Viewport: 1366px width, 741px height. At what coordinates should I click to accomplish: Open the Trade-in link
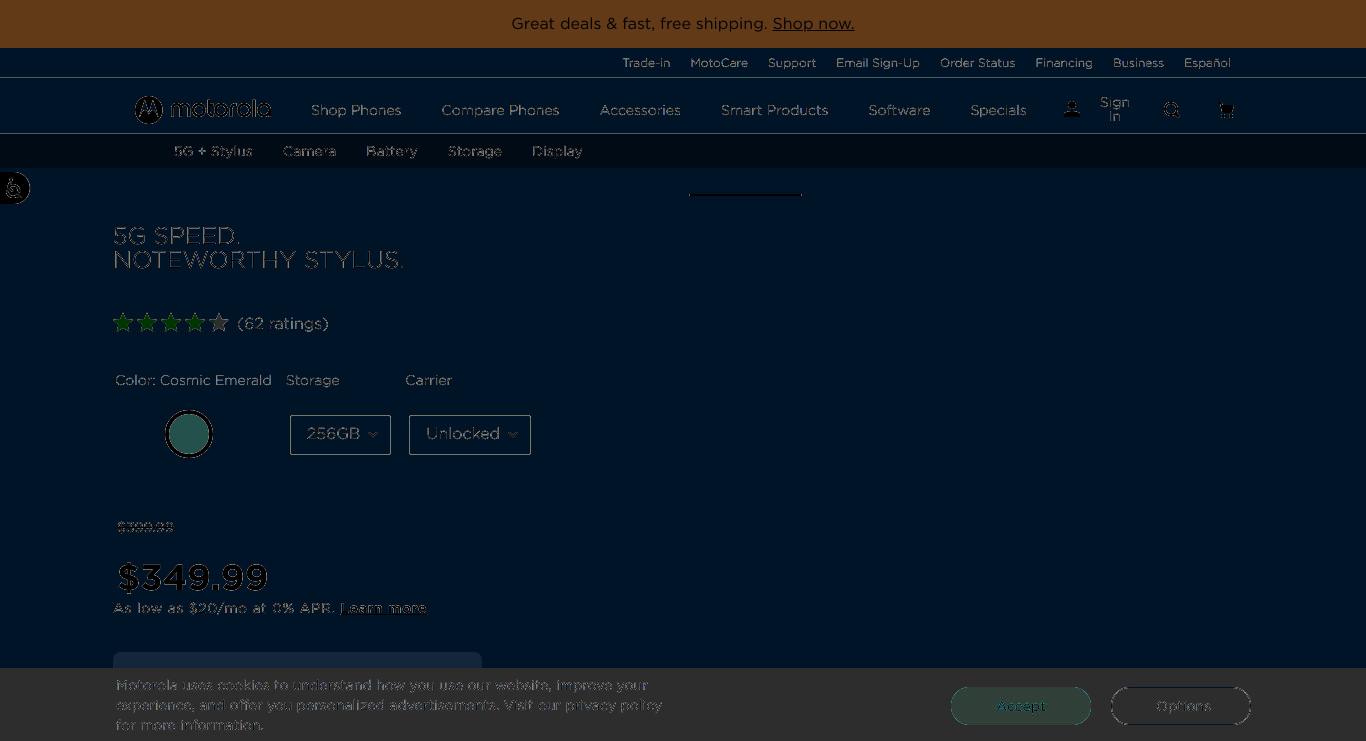646,63
